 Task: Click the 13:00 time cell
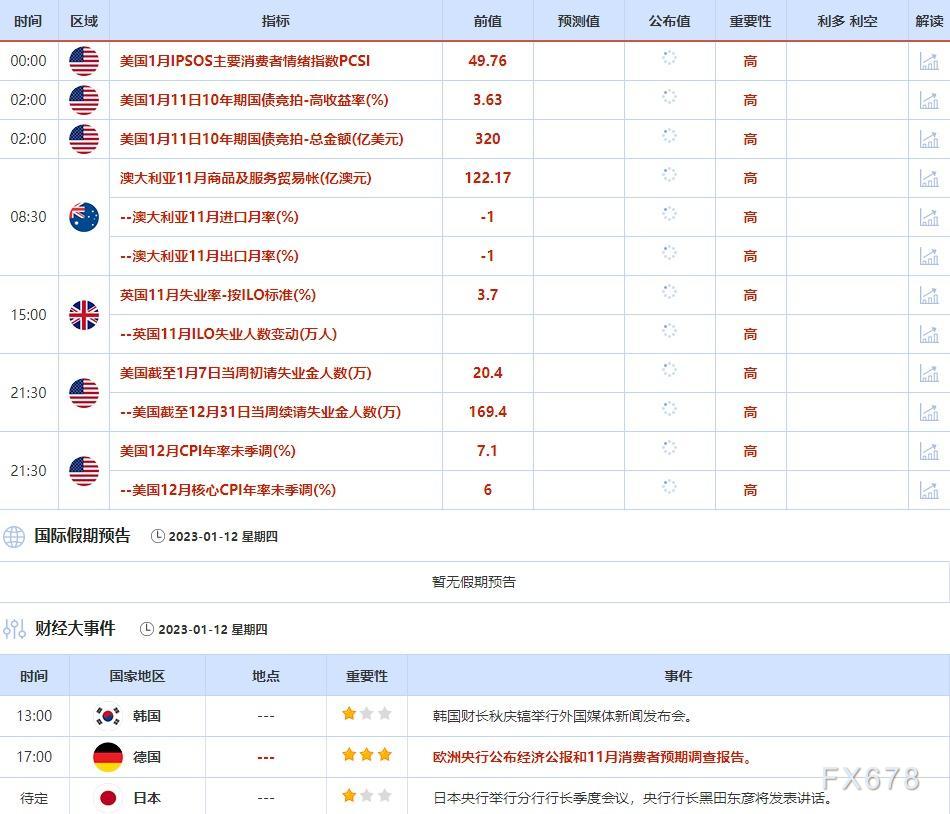coord(35,716)
